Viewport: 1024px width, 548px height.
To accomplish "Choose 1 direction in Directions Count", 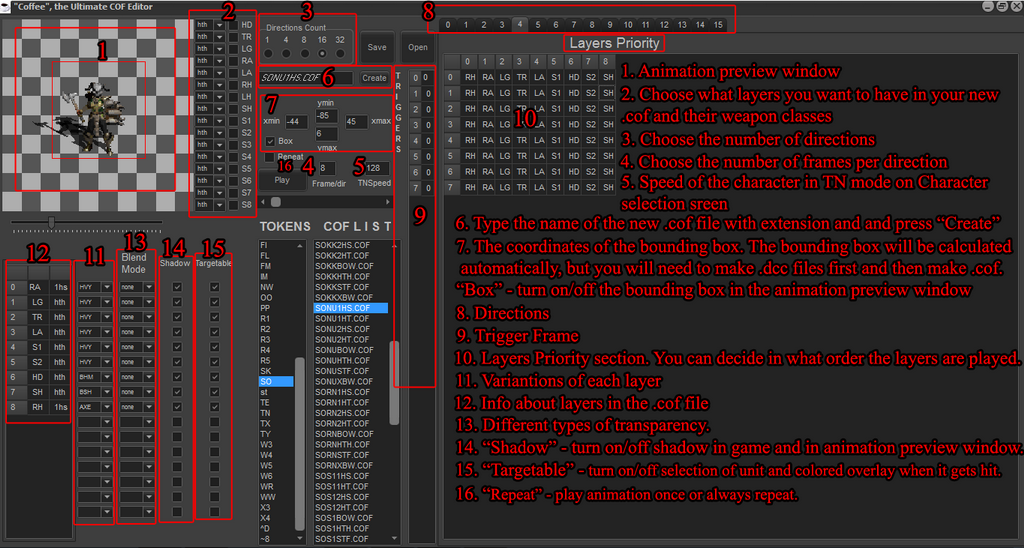I will click(268, 54).
